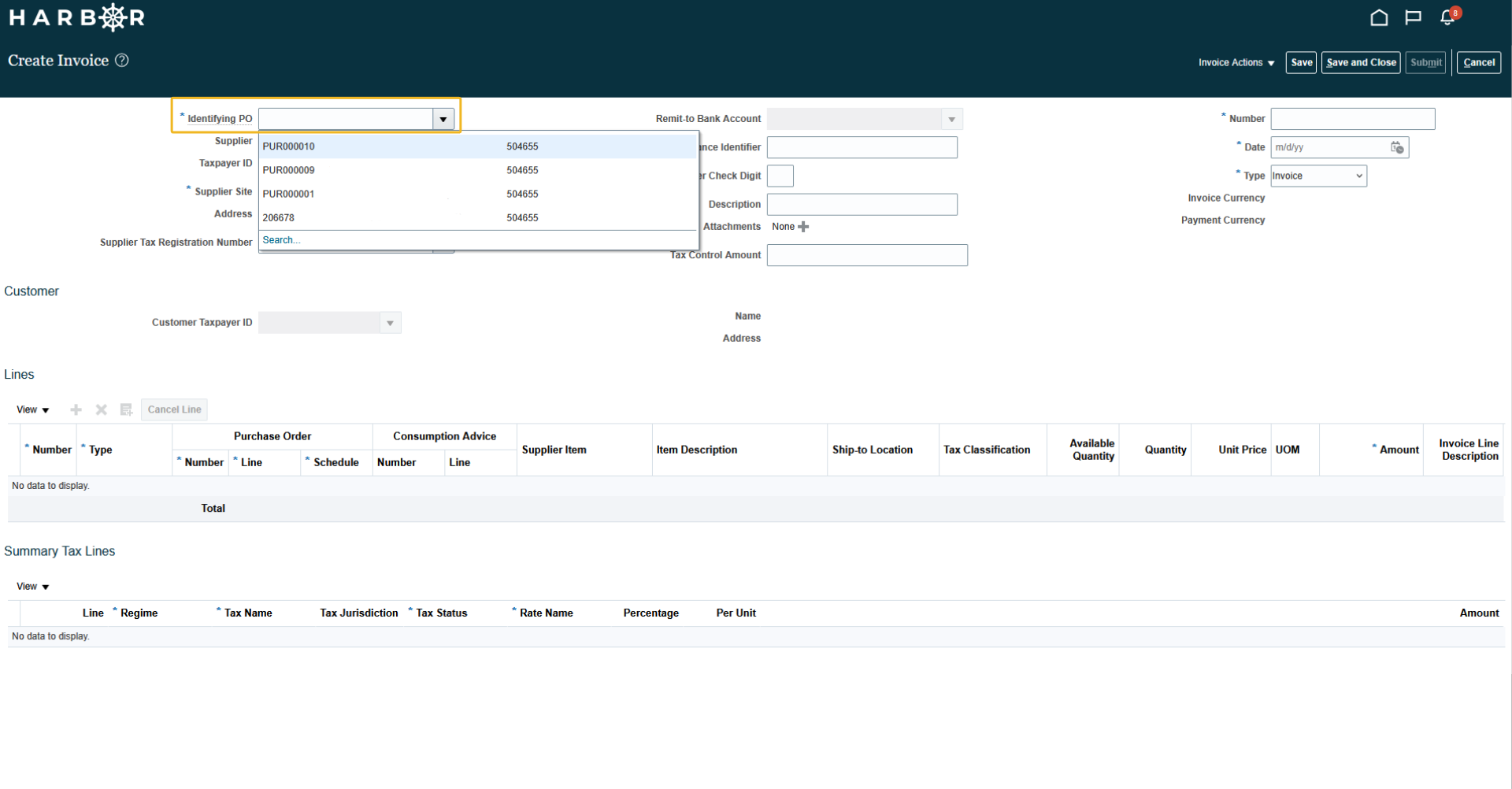Image resolution: width=1512 pixels, height=789 pixels.
Task: Delete a line with the X icon
Action: [x=101, y=409]
